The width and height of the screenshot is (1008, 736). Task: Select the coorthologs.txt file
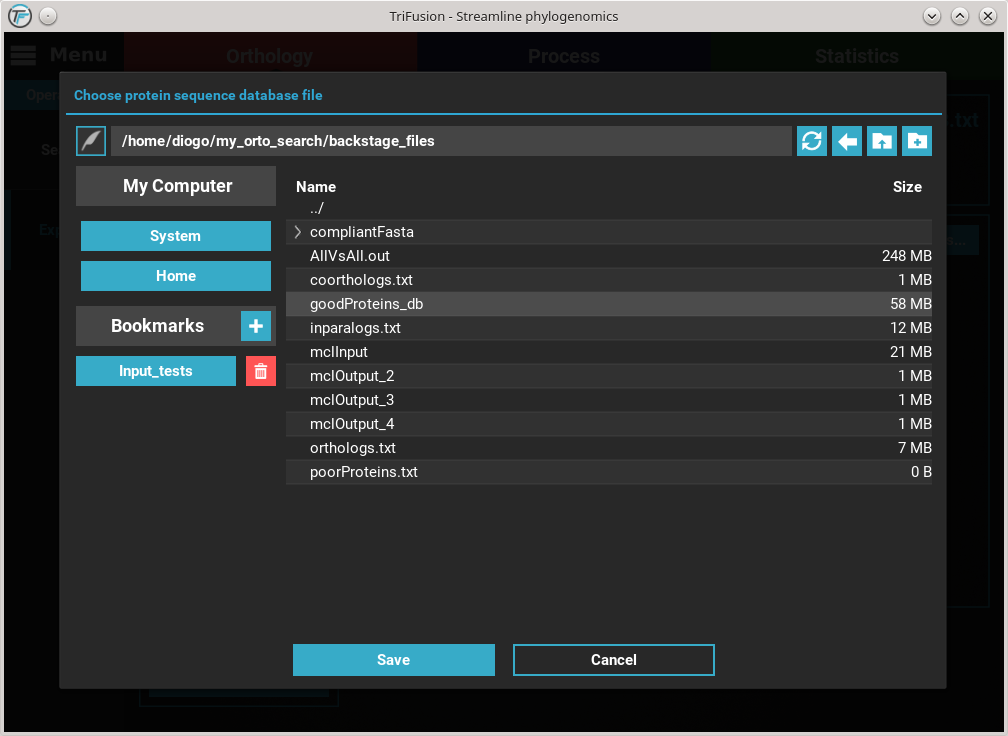point(609,280)
